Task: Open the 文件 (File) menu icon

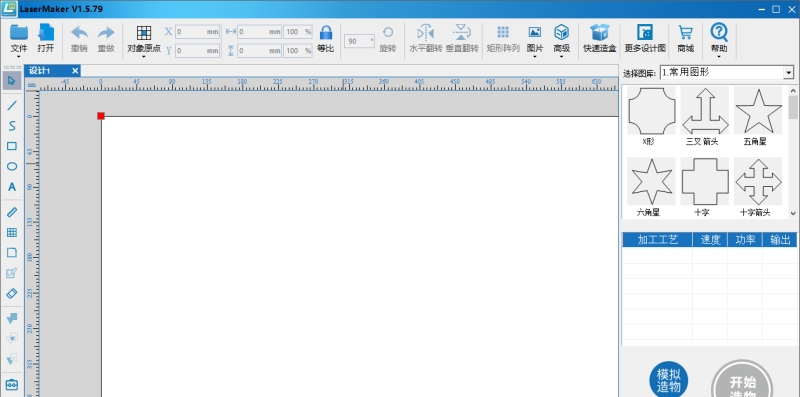Action: [19, 33]
